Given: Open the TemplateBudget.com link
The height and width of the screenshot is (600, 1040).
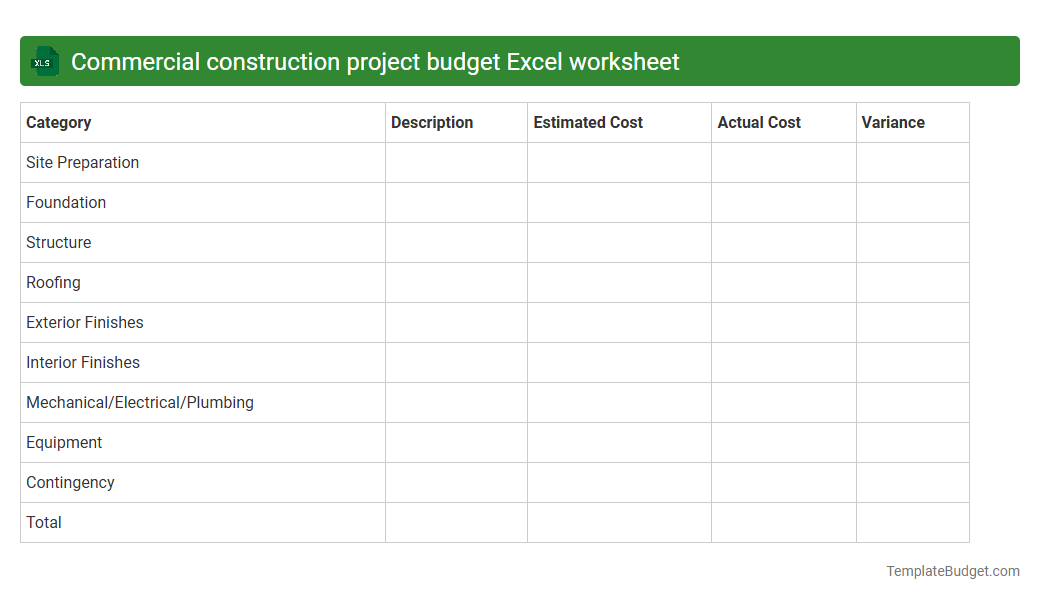Looking at the screenshot, I should [x=952, y=571].
